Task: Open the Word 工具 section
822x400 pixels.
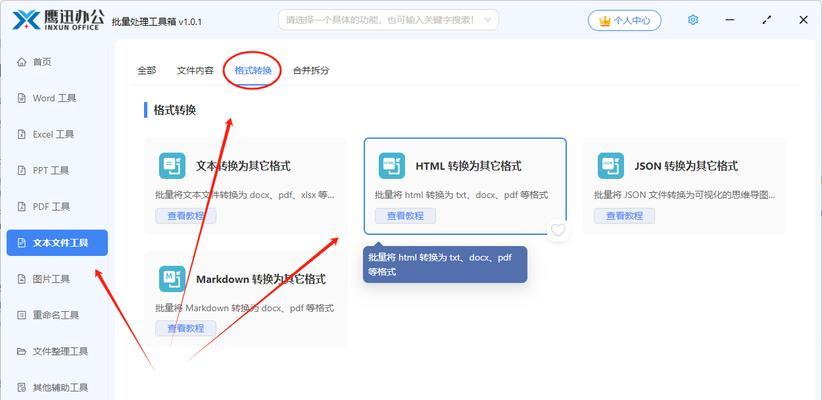Action: tap(57, 98)
